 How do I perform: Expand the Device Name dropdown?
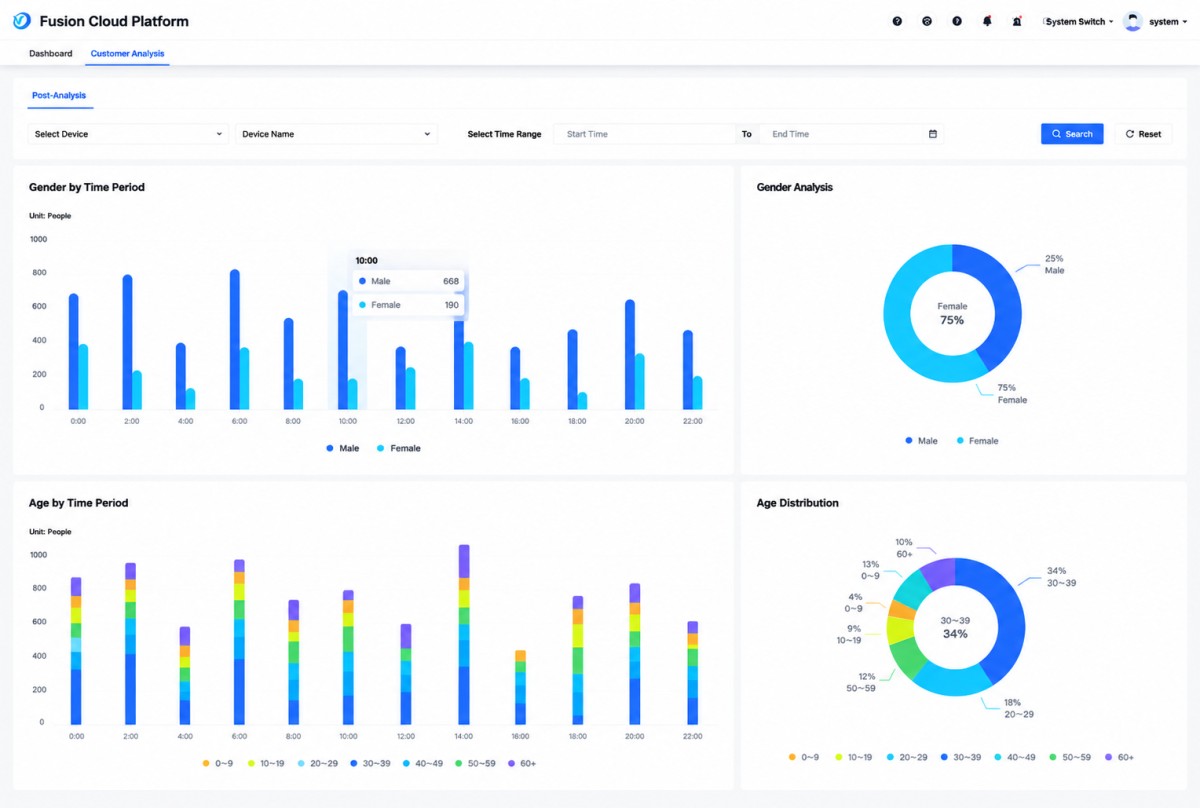point(336,134)
